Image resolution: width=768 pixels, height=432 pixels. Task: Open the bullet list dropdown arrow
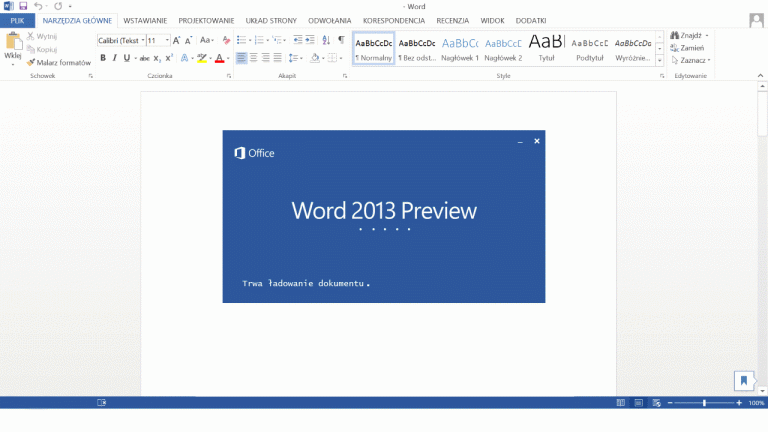tap(250, 41)
